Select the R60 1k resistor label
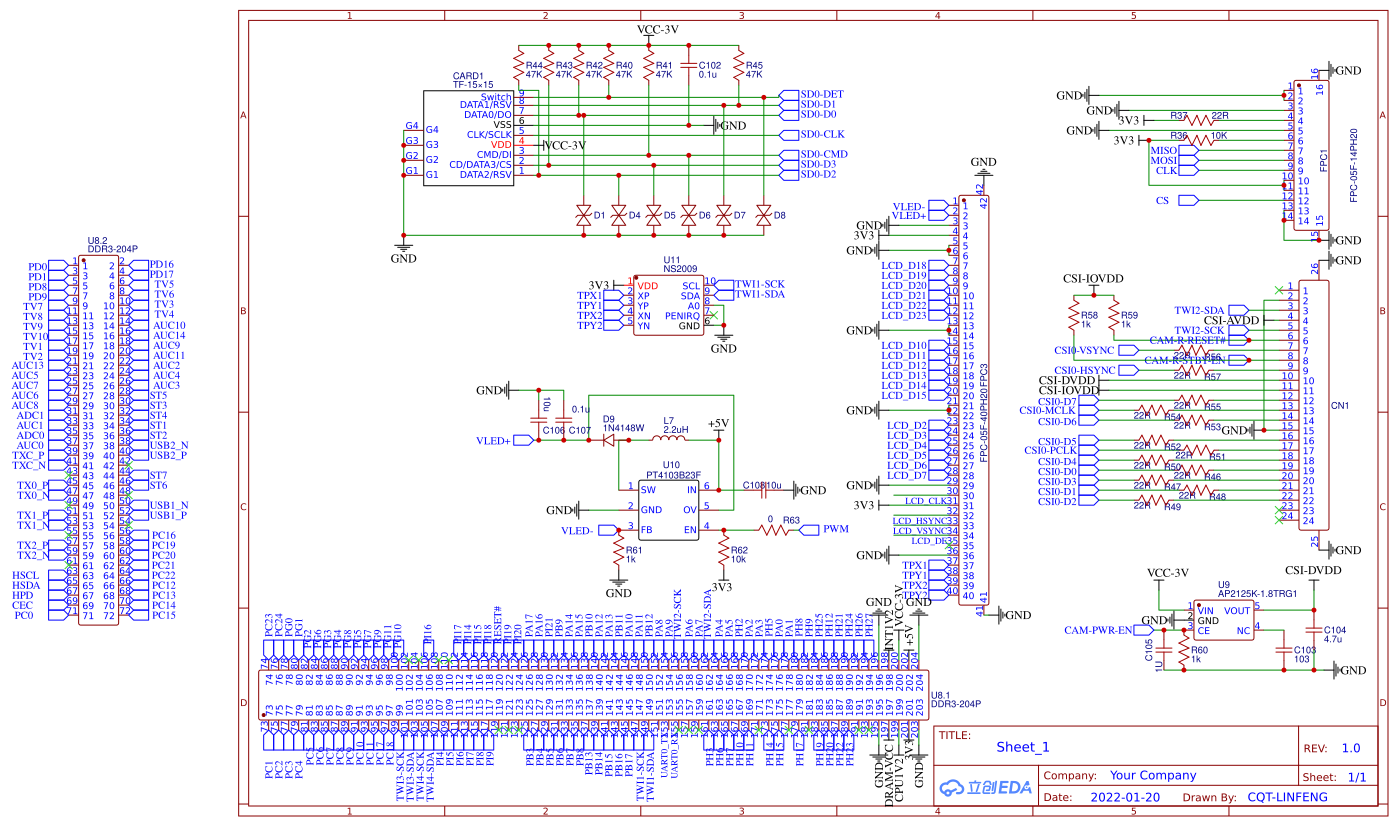This screenshot has height=826, width=1398. click(x=1199, y=654)
